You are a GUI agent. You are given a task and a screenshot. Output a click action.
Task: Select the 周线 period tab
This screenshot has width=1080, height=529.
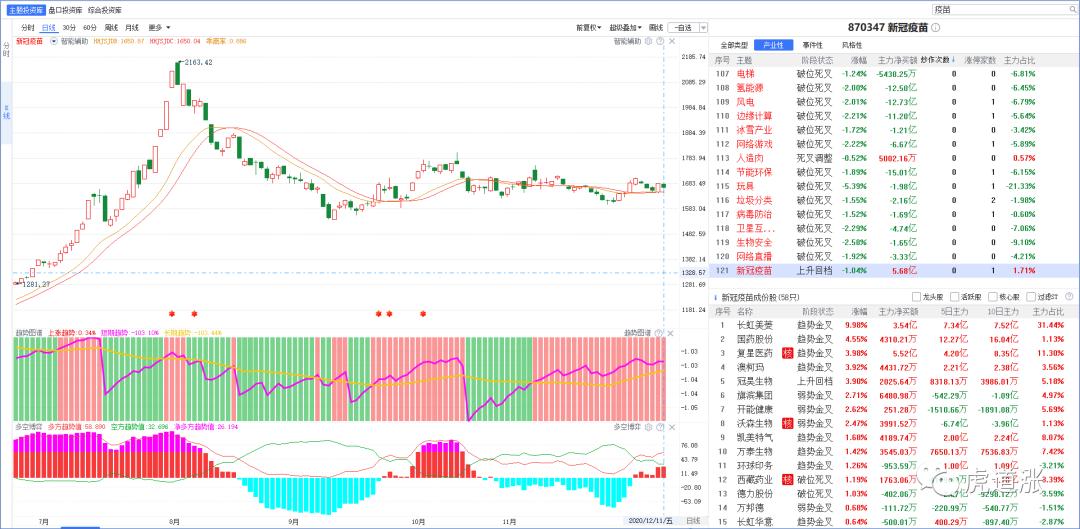[x=111, y=28]
